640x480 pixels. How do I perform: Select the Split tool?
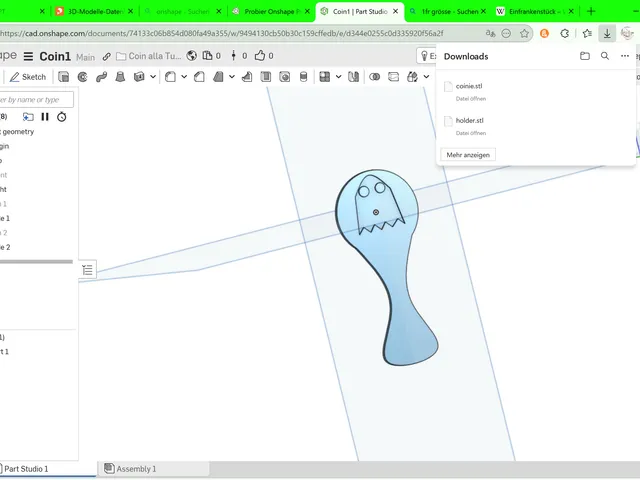click(393, 77)
